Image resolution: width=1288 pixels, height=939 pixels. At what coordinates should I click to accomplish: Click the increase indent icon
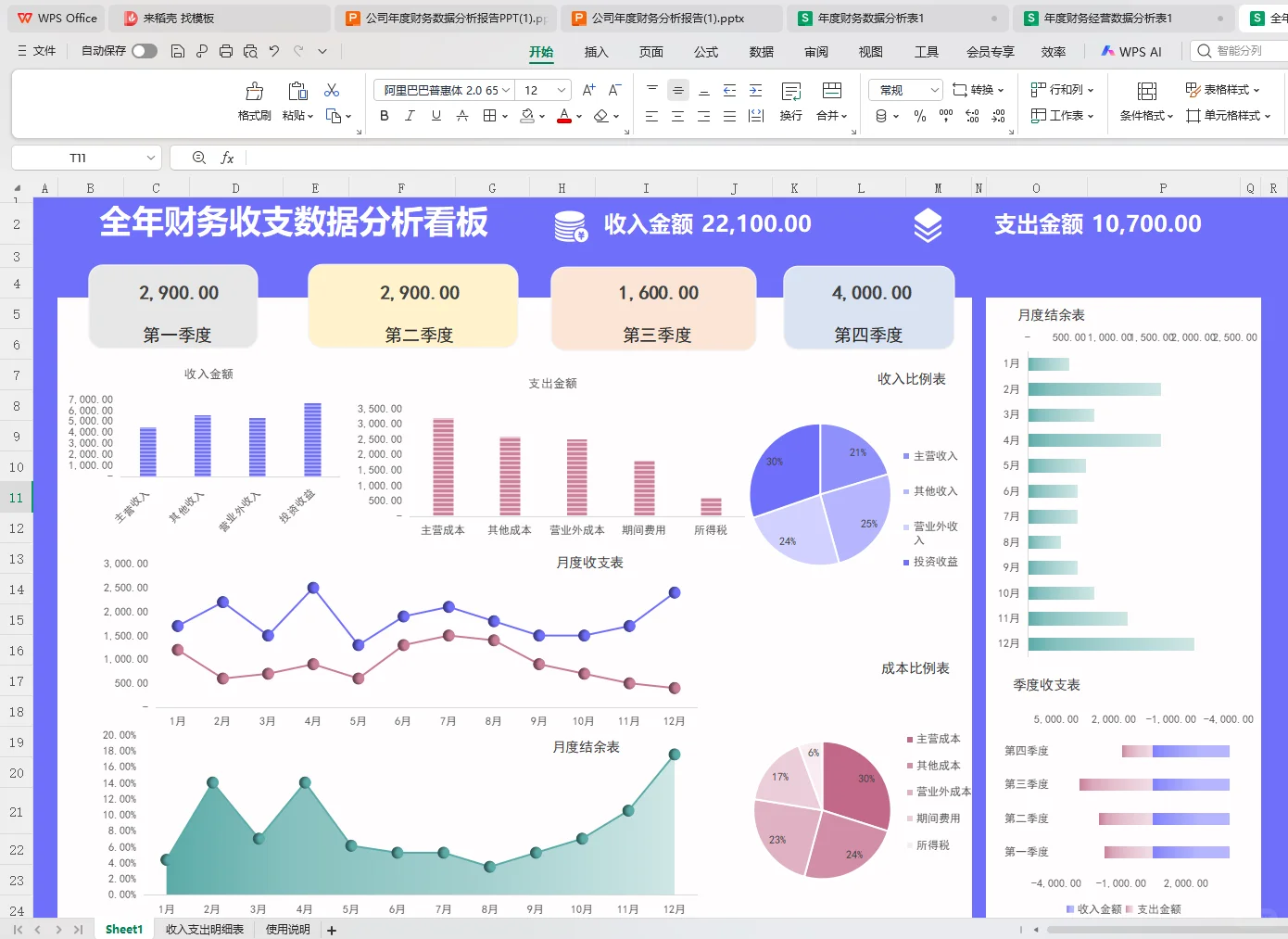tap(756, 90)
